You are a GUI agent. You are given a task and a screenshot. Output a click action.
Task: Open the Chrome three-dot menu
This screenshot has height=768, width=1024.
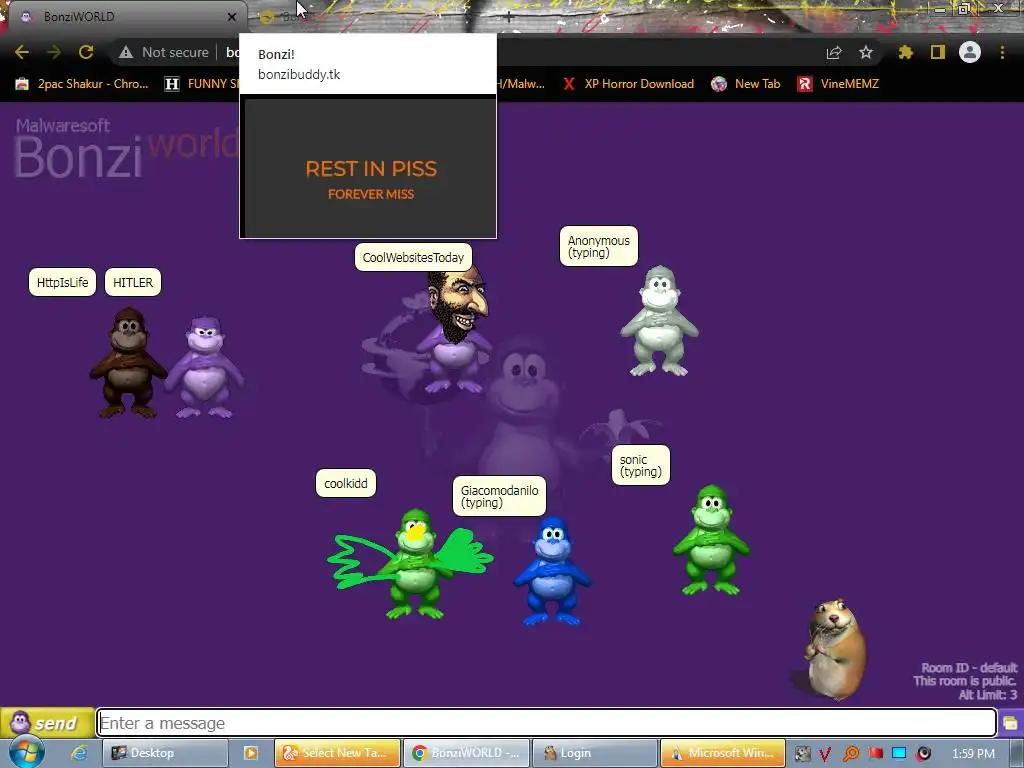(1002, 52)
